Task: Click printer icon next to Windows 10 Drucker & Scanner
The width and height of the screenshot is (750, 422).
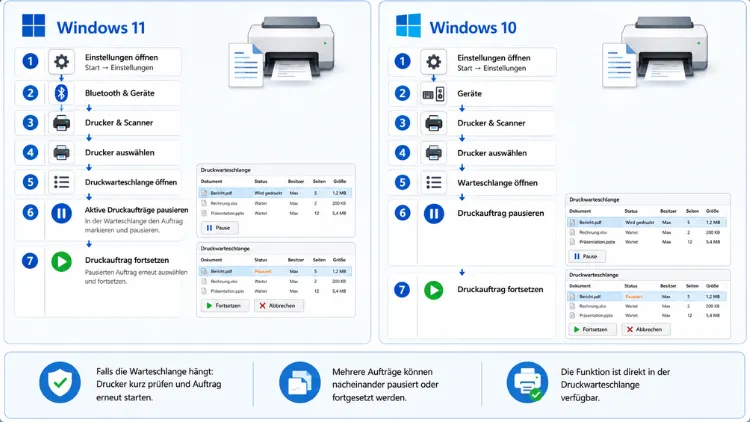Action: 433,123
